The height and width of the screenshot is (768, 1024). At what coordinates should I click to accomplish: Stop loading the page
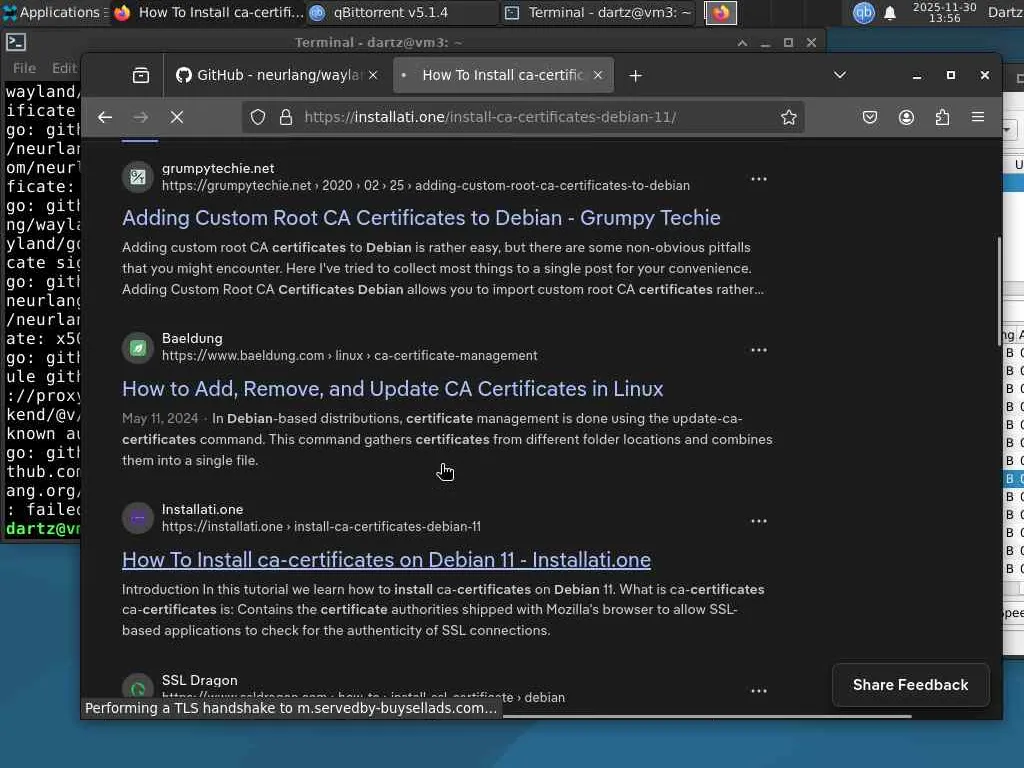pos(176,118)
